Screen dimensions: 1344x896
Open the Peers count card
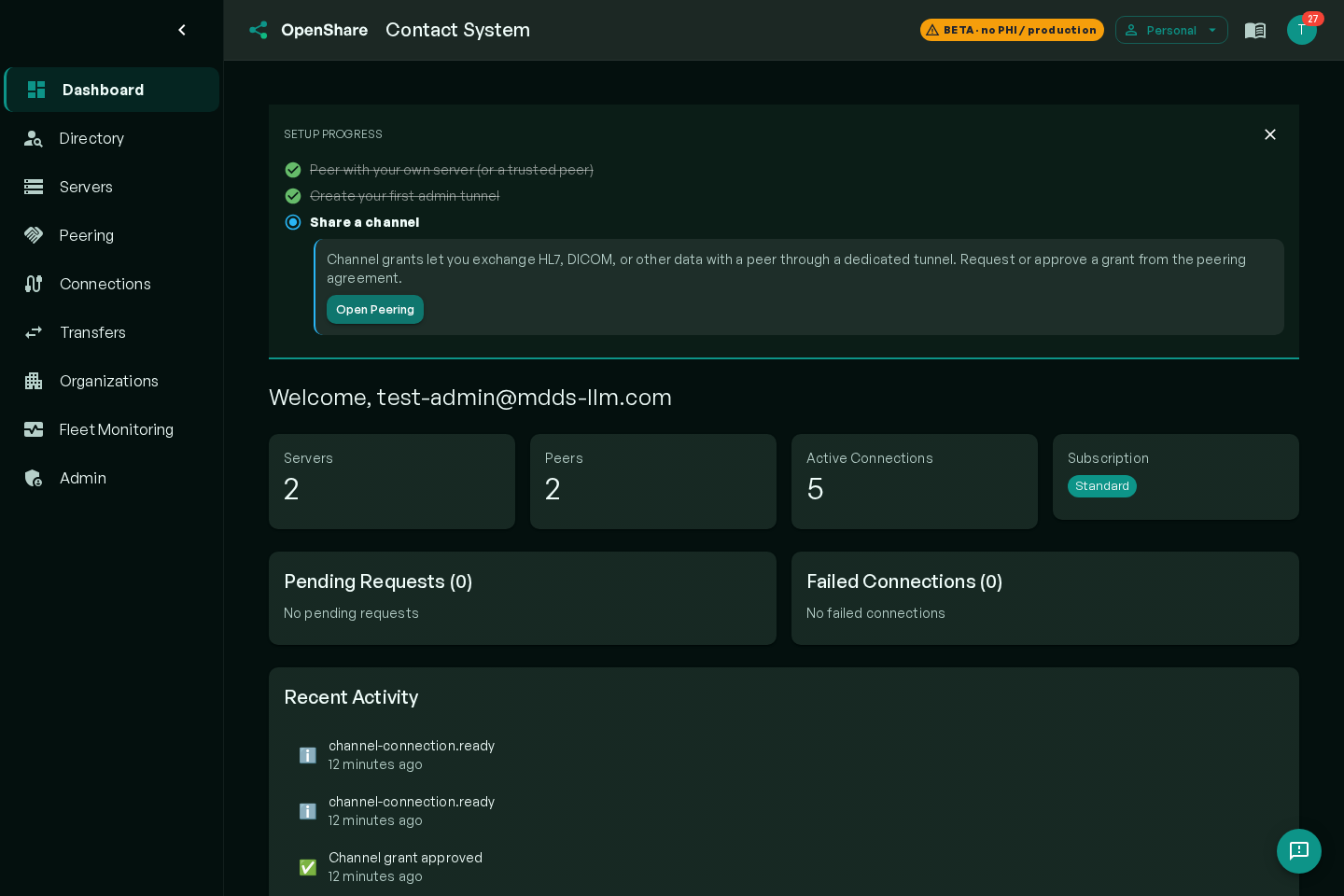tap(653, 482)
